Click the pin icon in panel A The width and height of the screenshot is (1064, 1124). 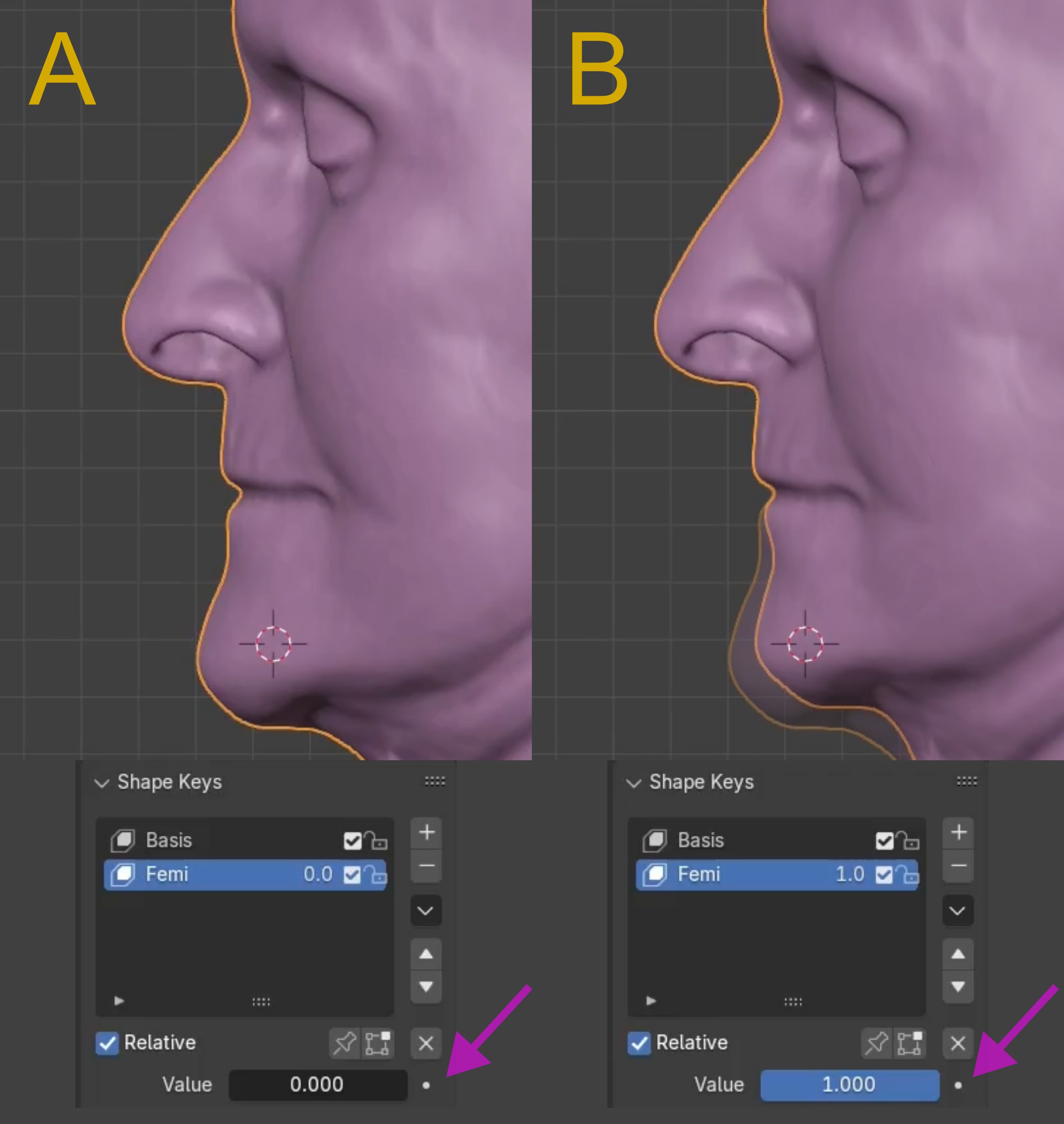coord(345,1043)
